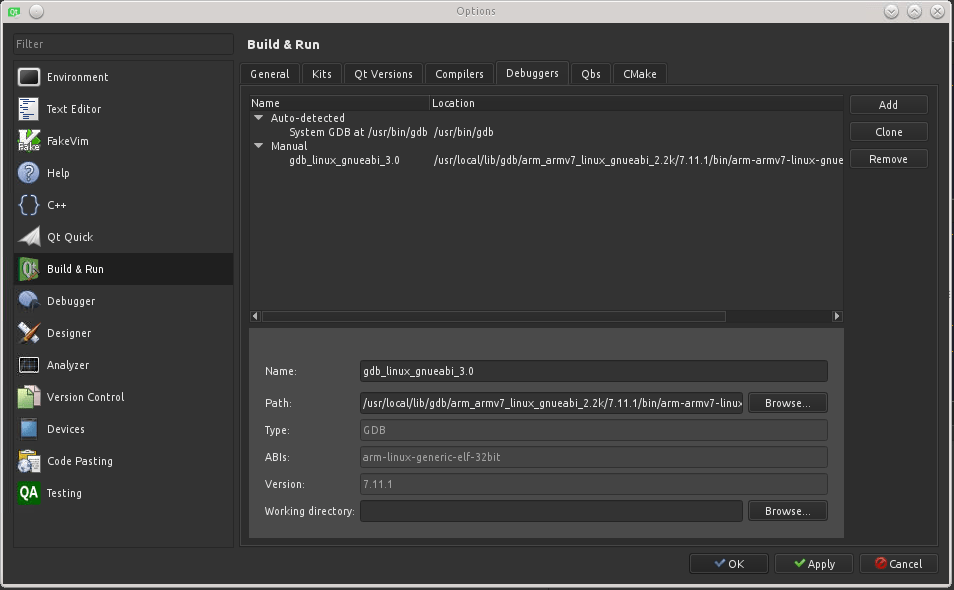This screenshot has width=954, height=590.
Task: Click the Name column header
Action: tap(339, 103)
